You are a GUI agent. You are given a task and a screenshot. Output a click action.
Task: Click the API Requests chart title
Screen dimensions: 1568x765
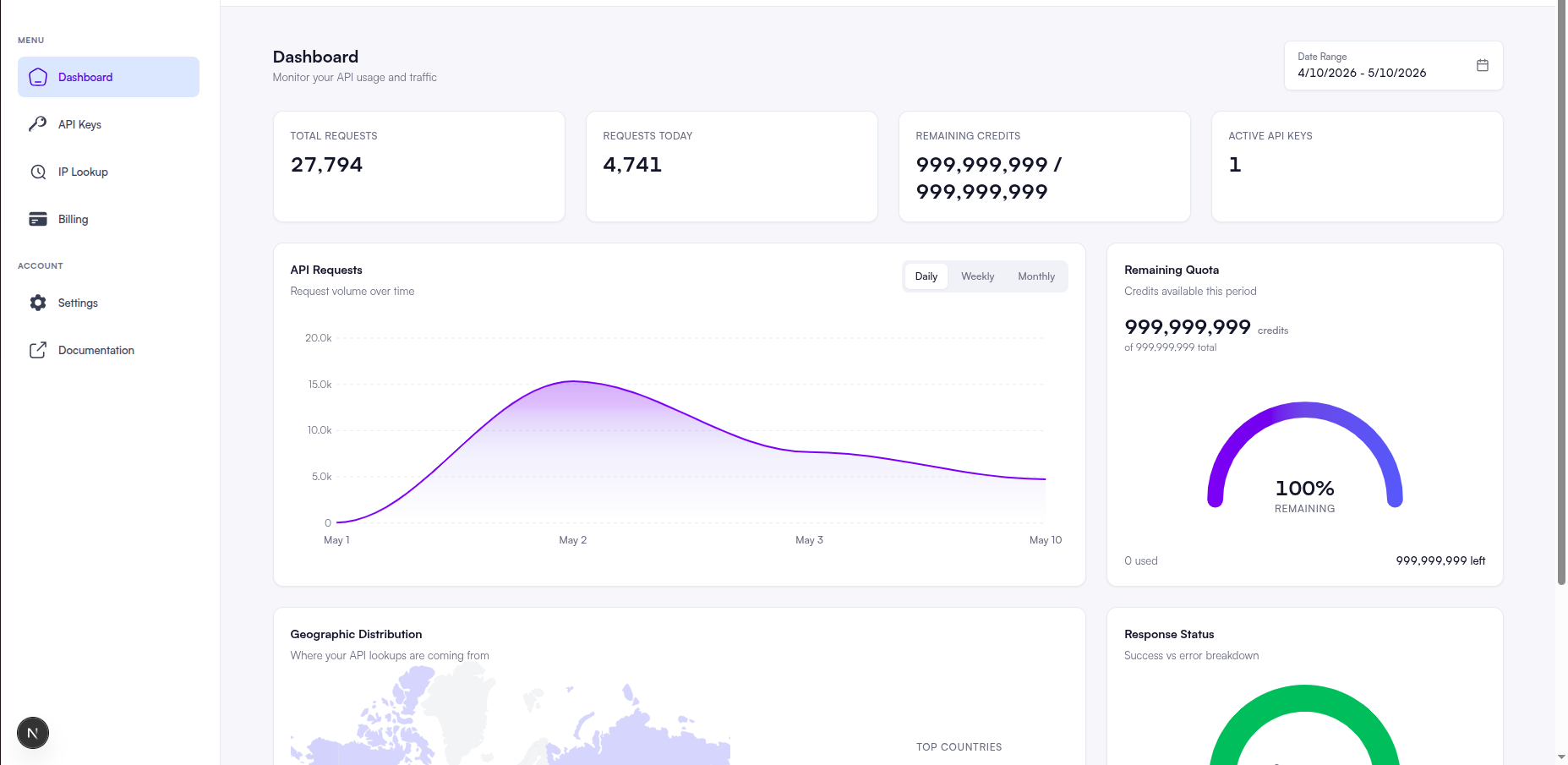(326, 270)
